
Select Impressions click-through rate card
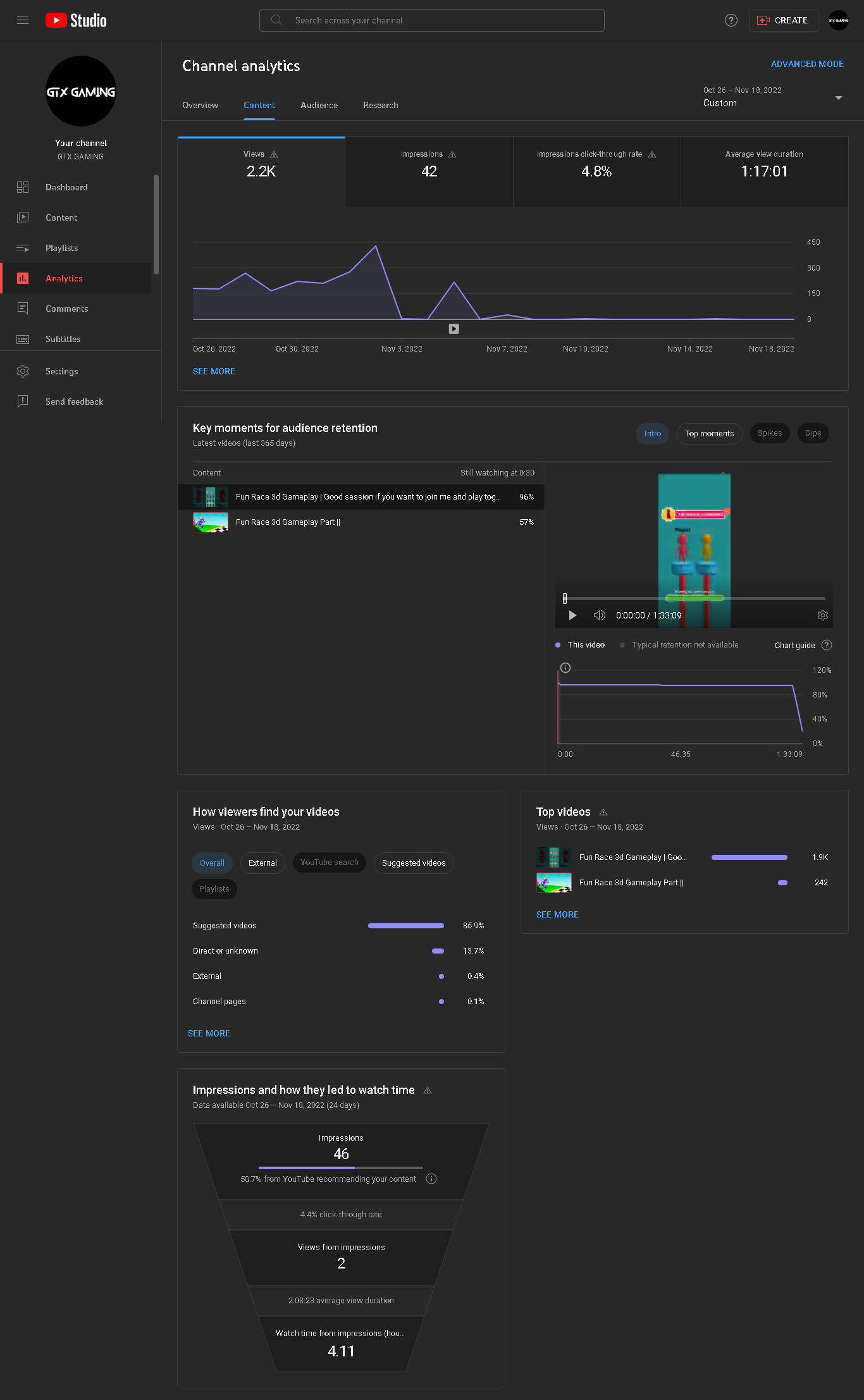596,171
